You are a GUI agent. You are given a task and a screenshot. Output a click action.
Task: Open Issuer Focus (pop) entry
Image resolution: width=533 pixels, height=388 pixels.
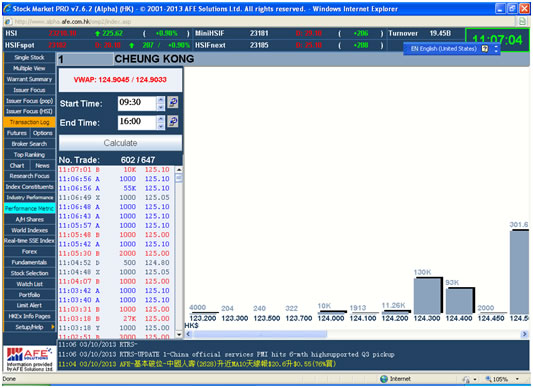(29, 101)
